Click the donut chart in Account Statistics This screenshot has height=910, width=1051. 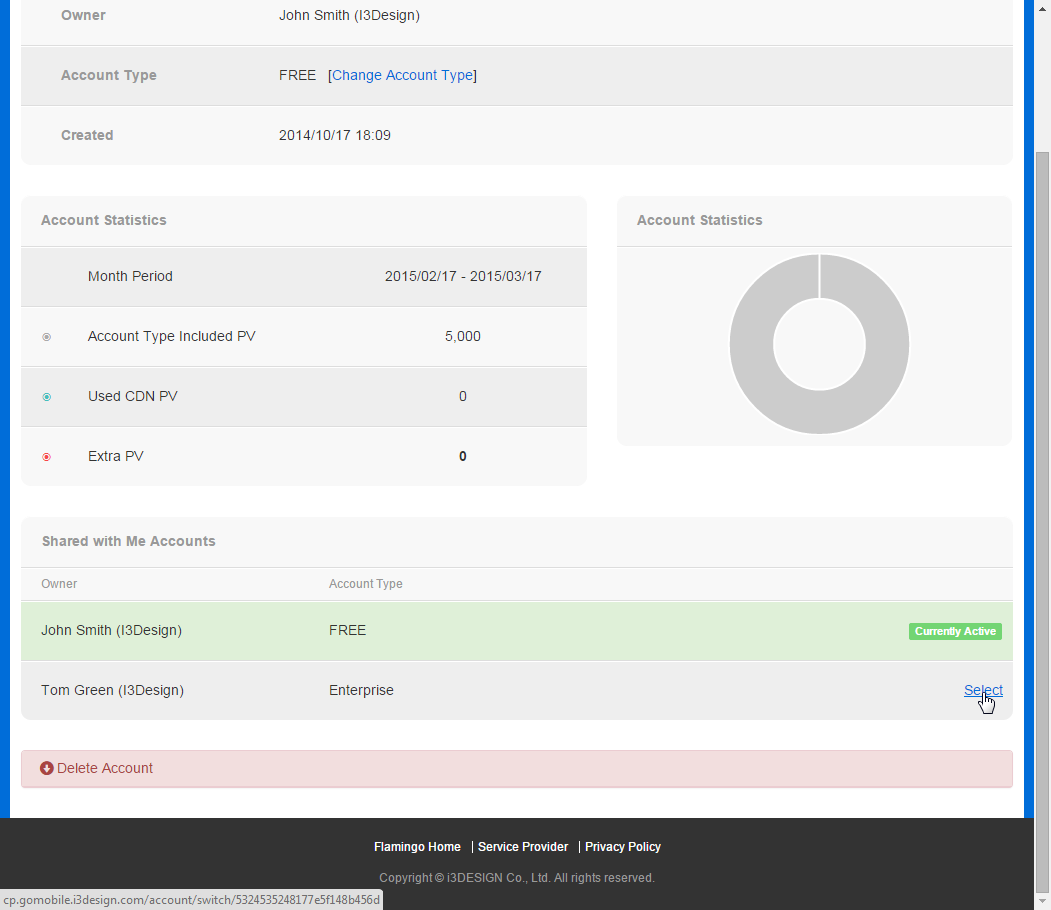tap(819, 344)
